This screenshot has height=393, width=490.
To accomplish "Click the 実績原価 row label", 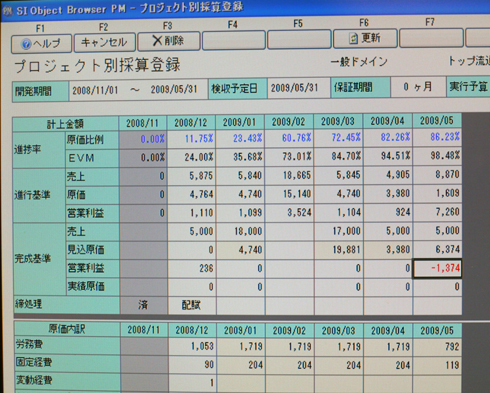I will (93, 286).
